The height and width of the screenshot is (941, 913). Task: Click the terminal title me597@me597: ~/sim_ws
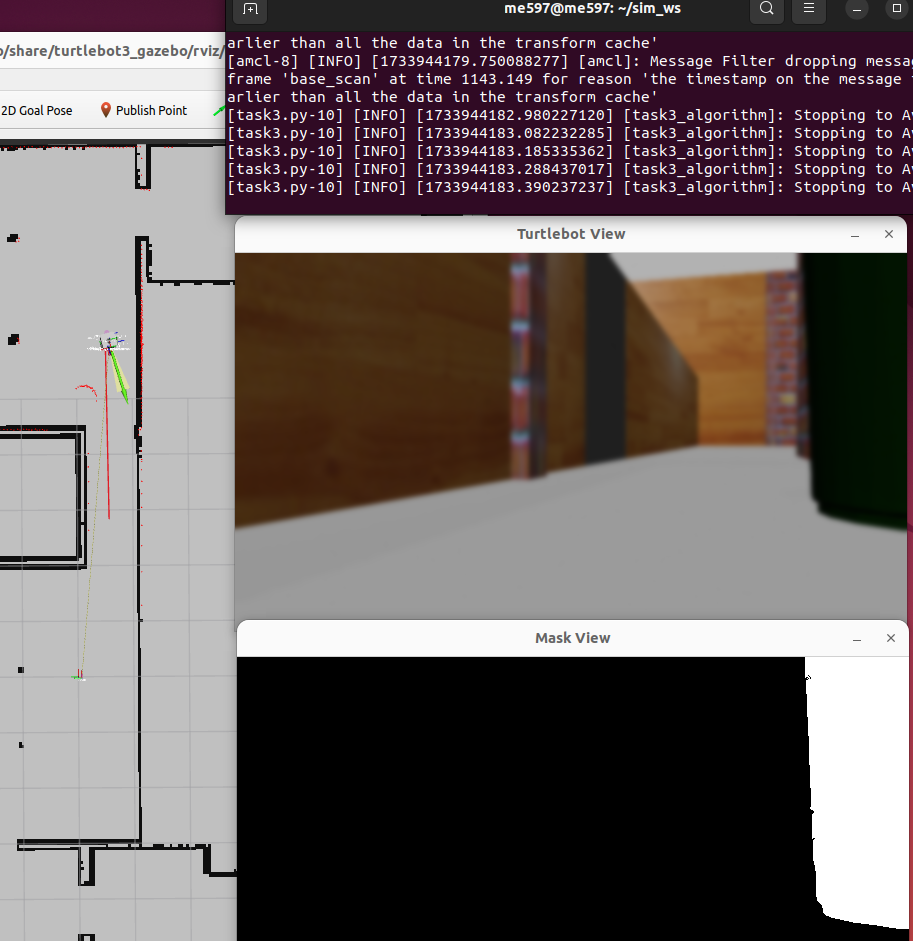coord(592,8)
